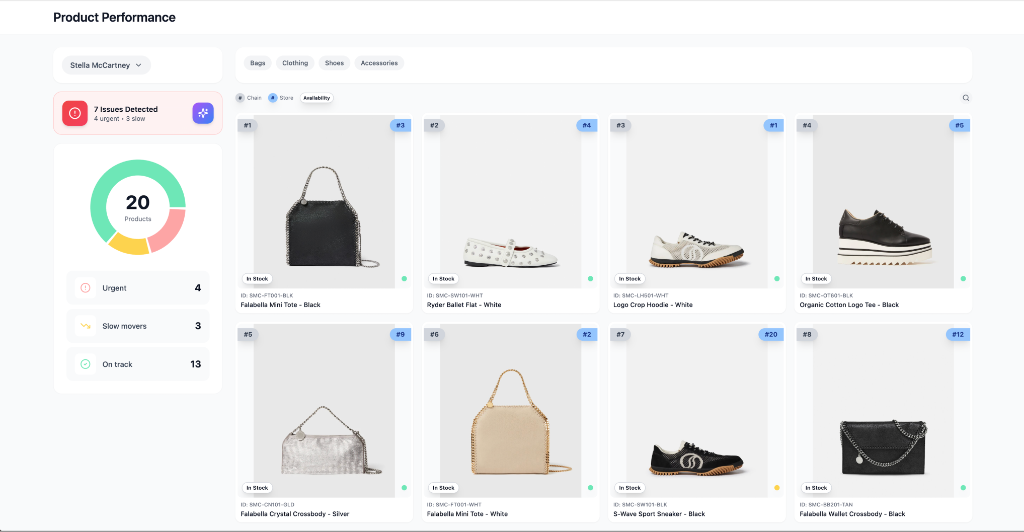Click the '20 Products' donut center total
This screenshot has width=1024, height=532.
138,208
